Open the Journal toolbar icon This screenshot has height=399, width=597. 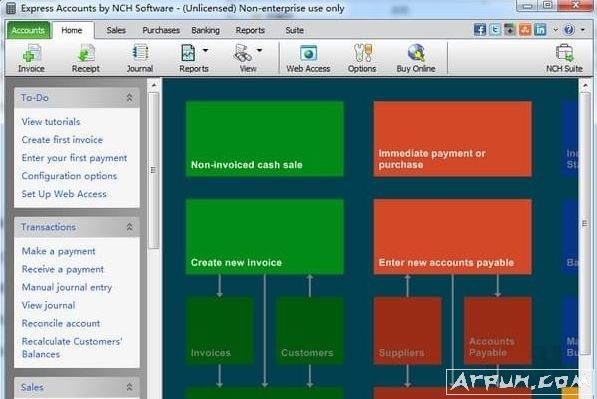[x=140, y=53]
